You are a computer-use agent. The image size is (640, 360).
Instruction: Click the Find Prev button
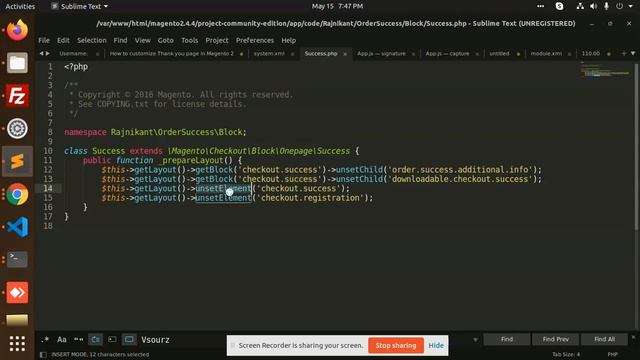556,339
